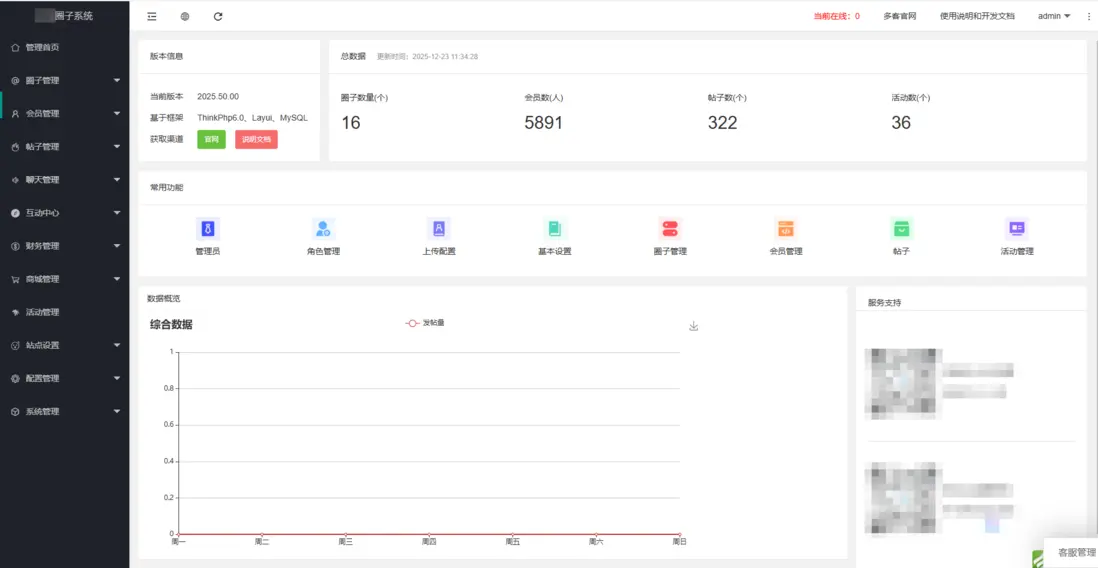The width and height of the screenshot is (1098, 568).
Task: Click the sidebar 站点设置 icon
Action: tap(15, 345)
